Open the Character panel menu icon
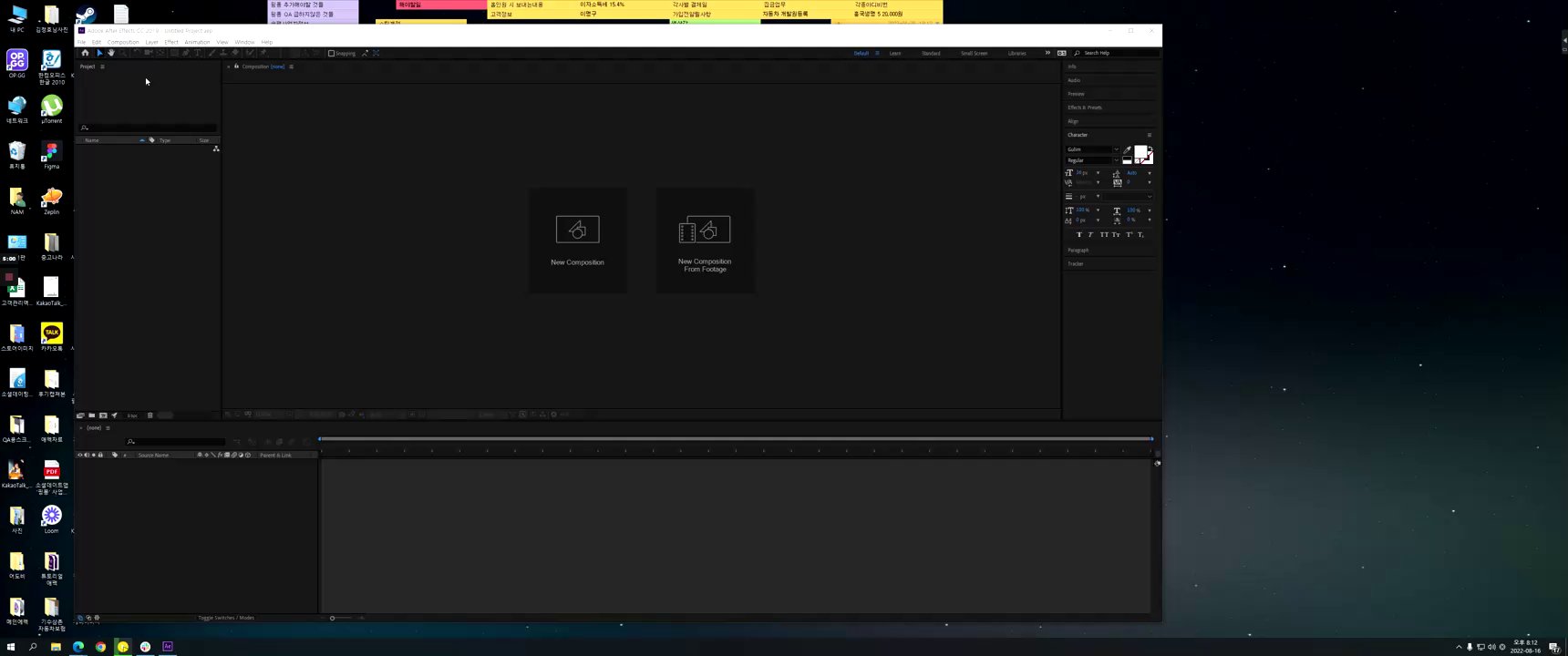The image size is (1568, 656). 1150,135
